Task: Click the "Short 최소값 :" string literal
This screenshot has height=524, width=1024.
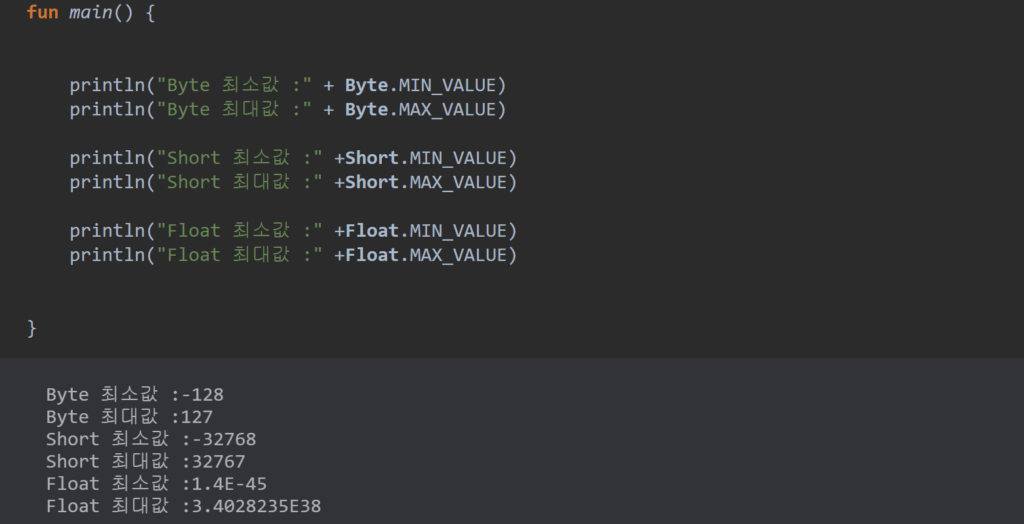Action: [240, 158]
